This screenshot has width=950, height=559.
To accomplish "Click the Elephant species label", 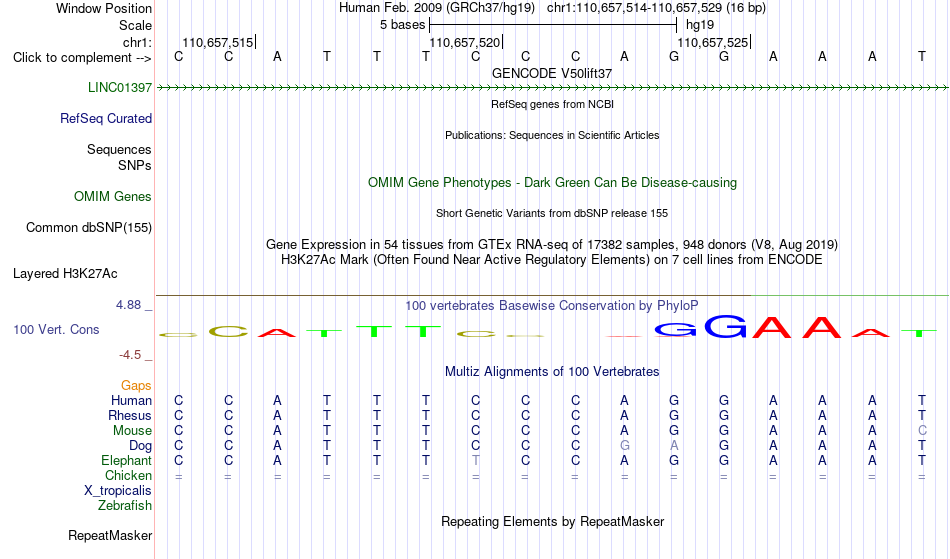I will coord(127,461).
